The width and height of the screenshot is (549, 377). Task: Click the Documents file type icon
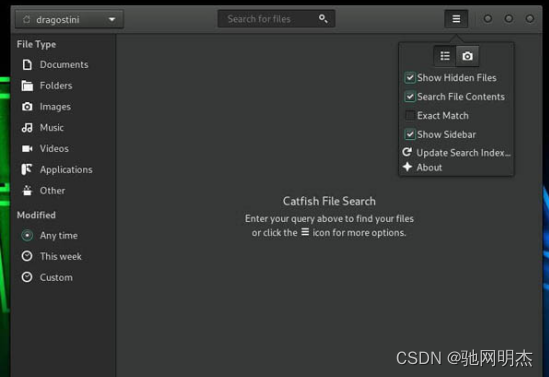[x=27, y=65]
